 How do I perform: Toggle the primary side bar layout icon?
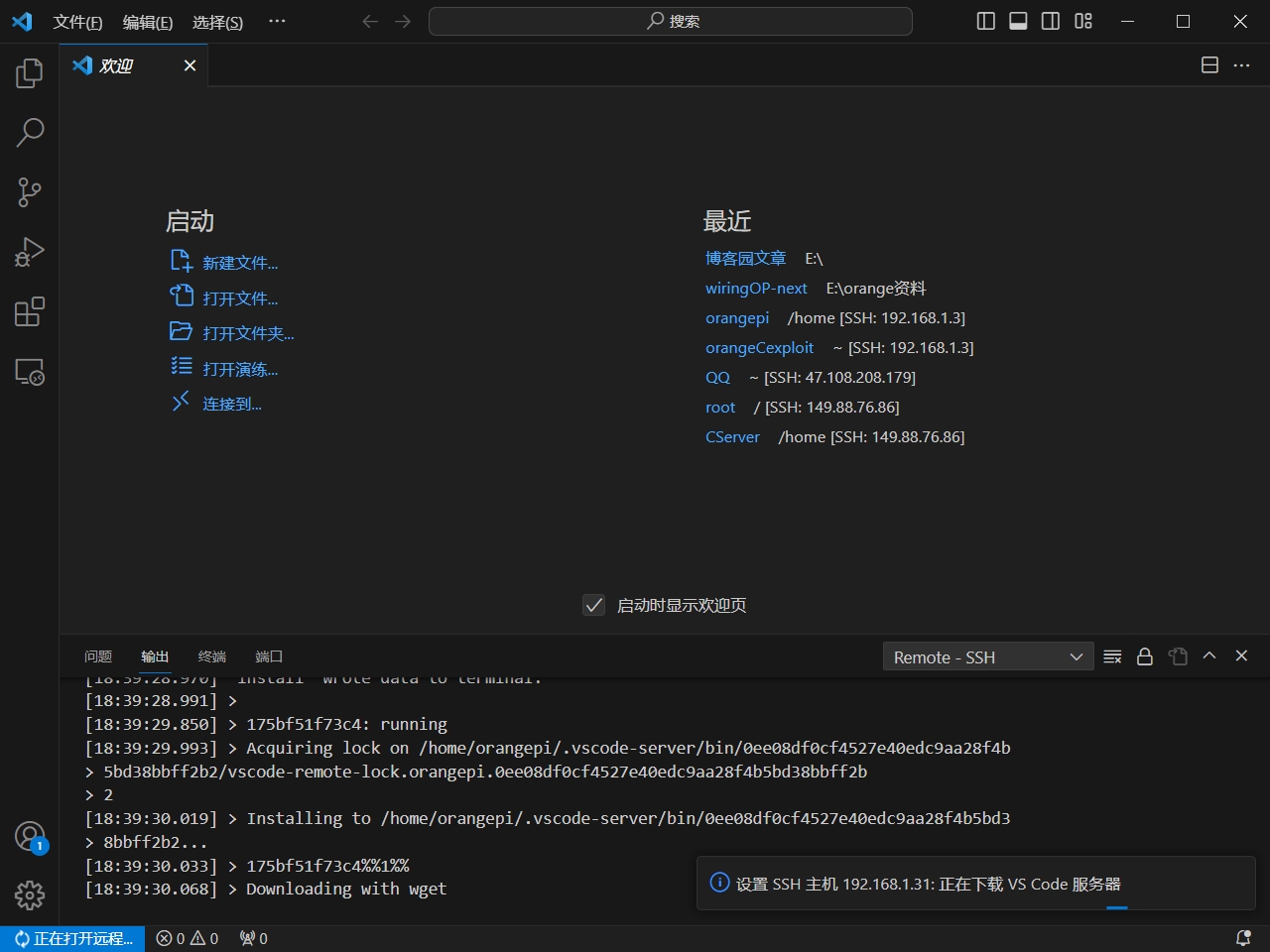click(985, 21)
